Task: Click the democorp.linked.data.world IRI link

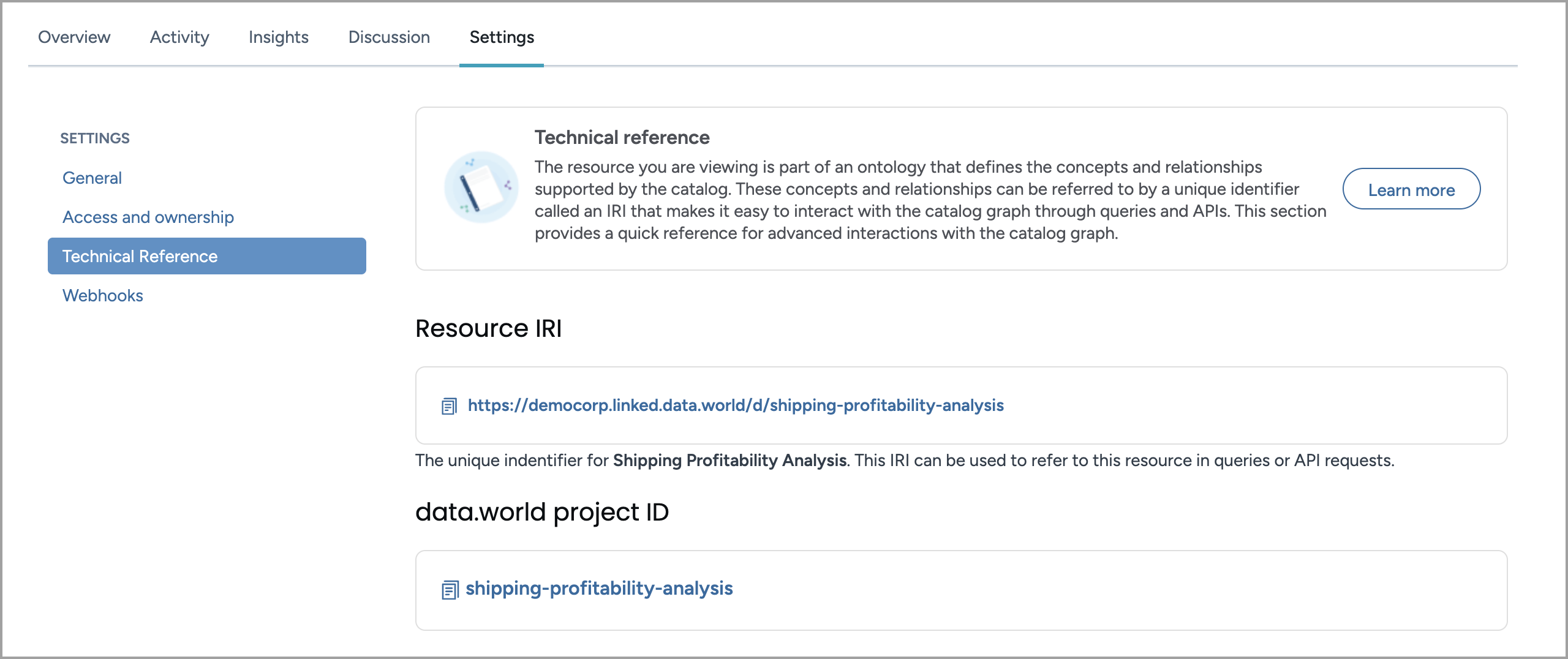Action: (736, 405)
